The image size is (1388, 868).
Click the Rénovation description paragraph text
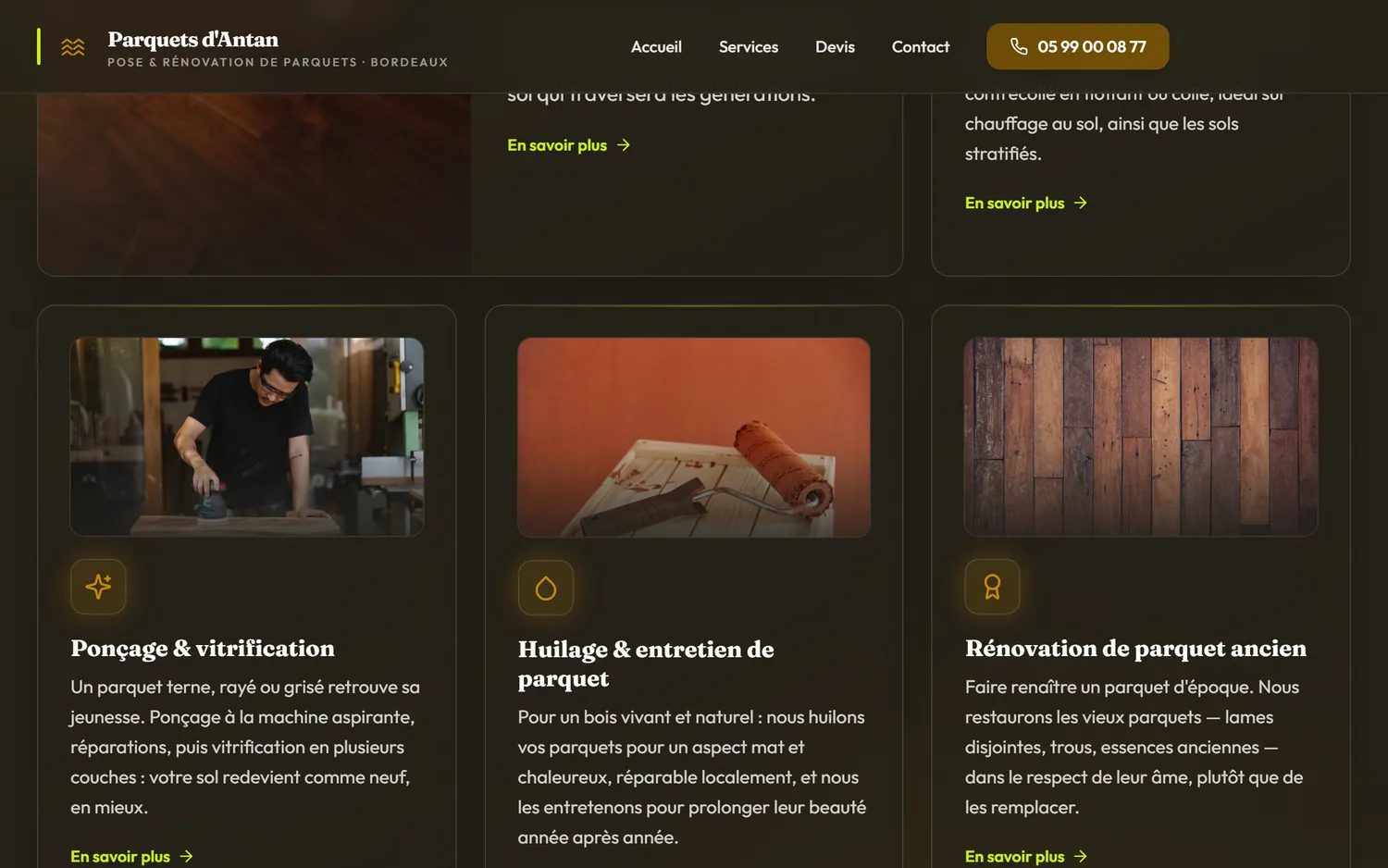[x=1134, y=747]
